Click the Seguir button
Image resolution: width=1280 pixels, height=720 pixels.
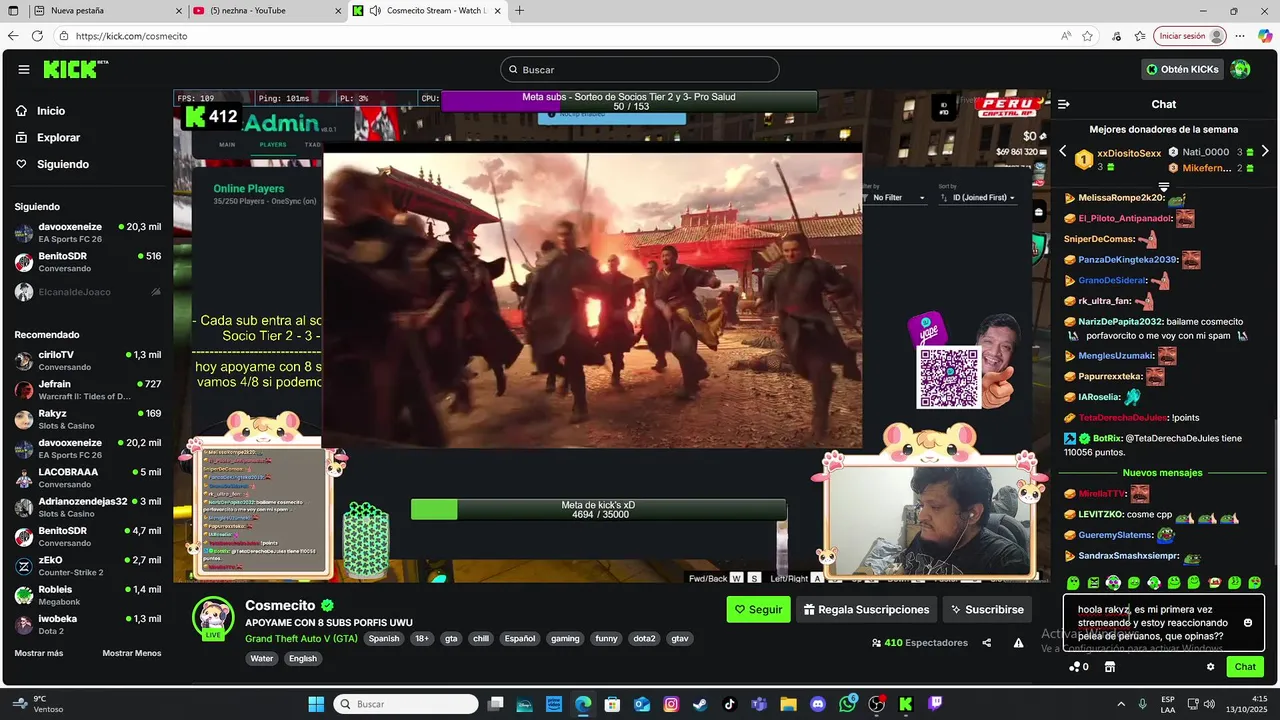click(x=758, y=609)
